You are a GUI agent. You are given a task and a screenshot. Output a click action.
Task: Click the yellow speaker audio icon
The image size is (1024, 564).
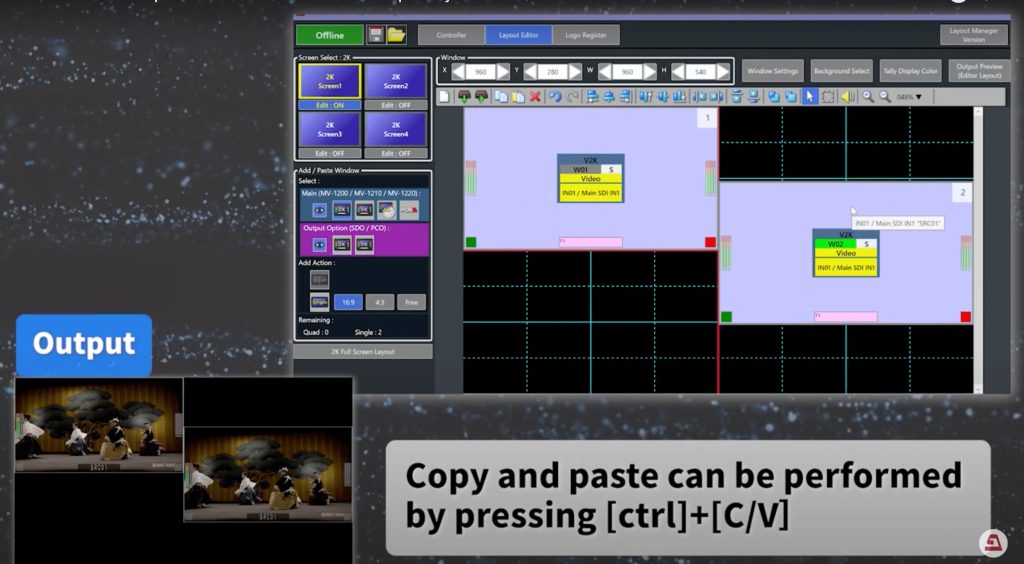coord(847,97)
